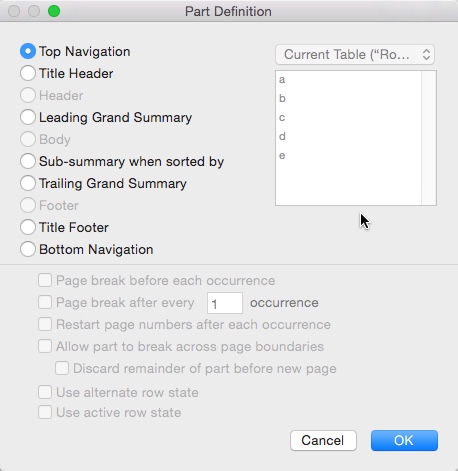The image size is (458, 471).
Task: Open the Current Table dropdown
Action: 355,54
